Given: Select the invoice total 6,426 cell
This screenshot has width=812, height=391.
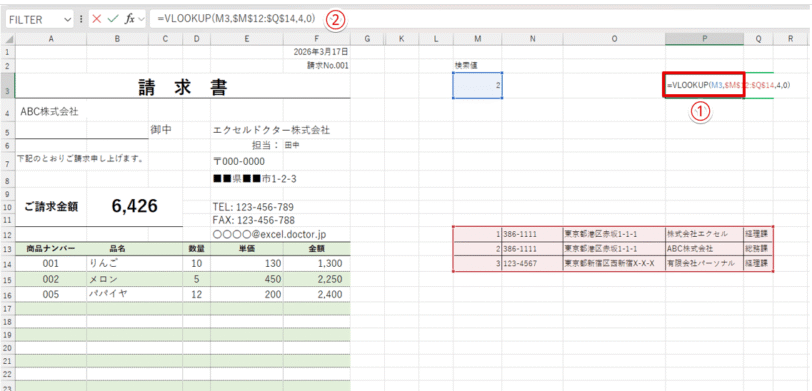Looking at the screenshot, I should click(x=135, y=206).
